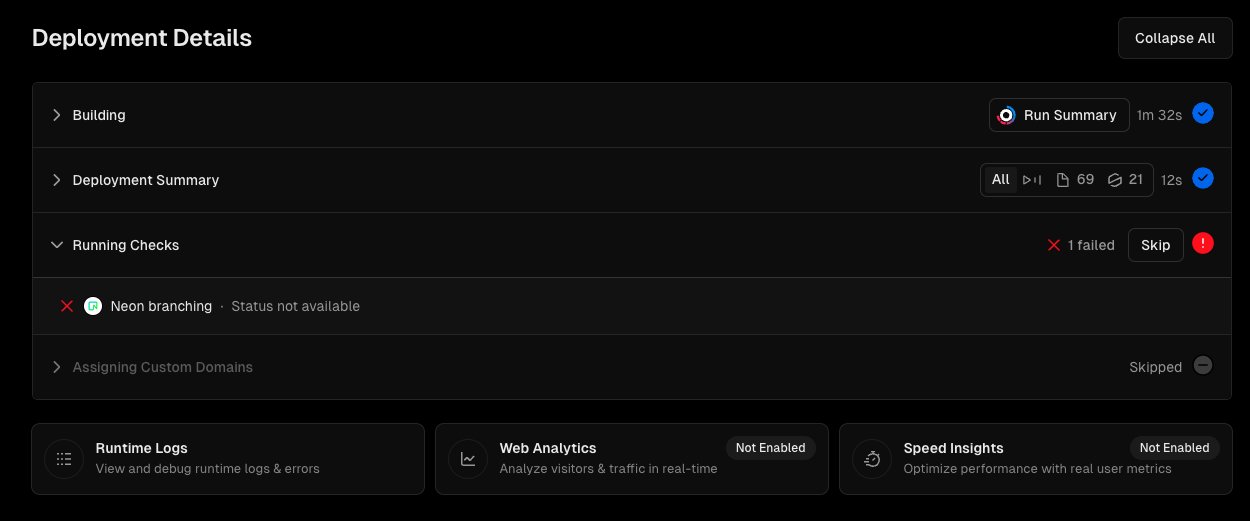The width and height of the screenshot is (1250, 521).
Task: Select the All filter tab
Action: tap(1000, 180)
